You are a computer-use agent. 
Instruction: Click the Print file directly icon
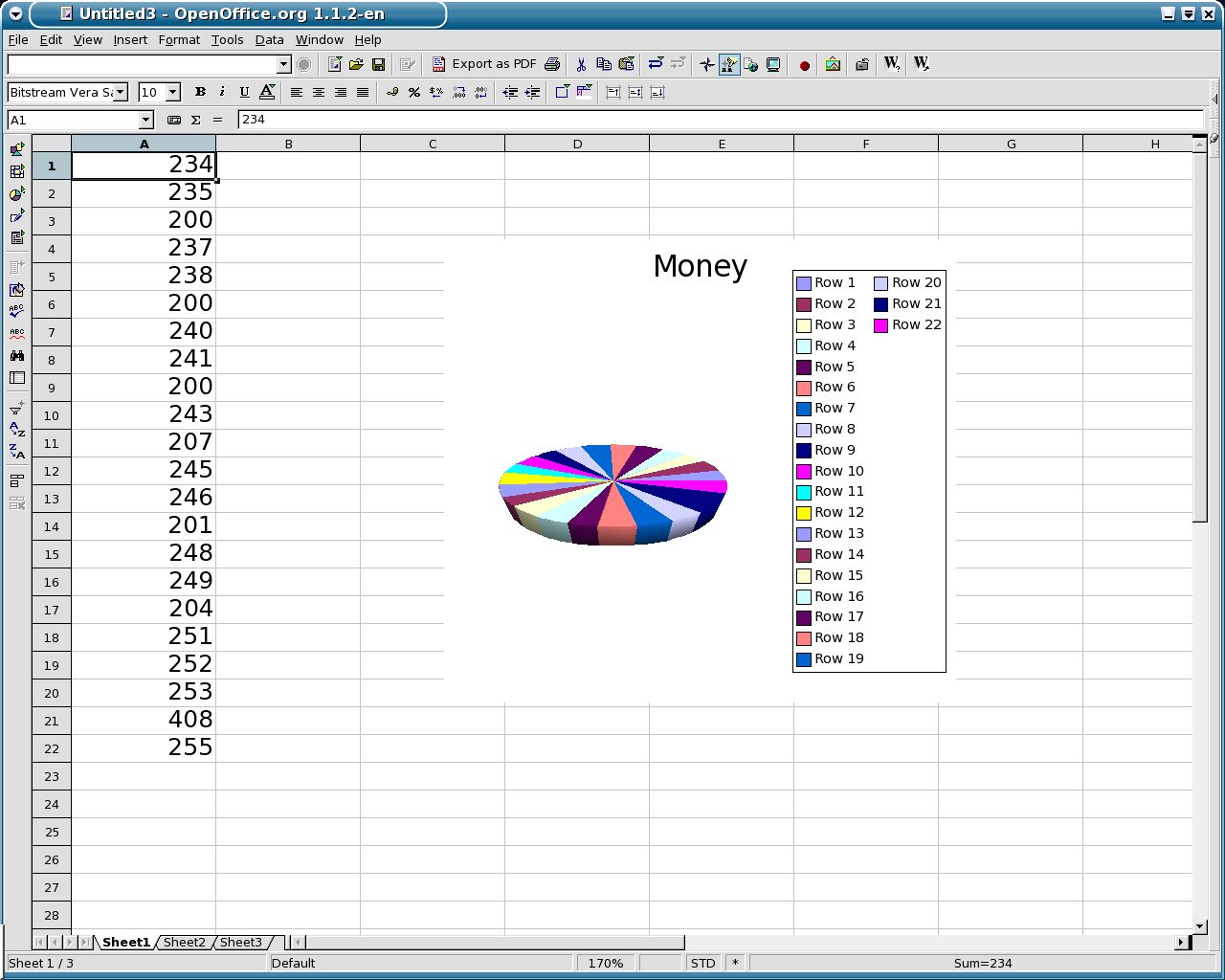(552, 64)
